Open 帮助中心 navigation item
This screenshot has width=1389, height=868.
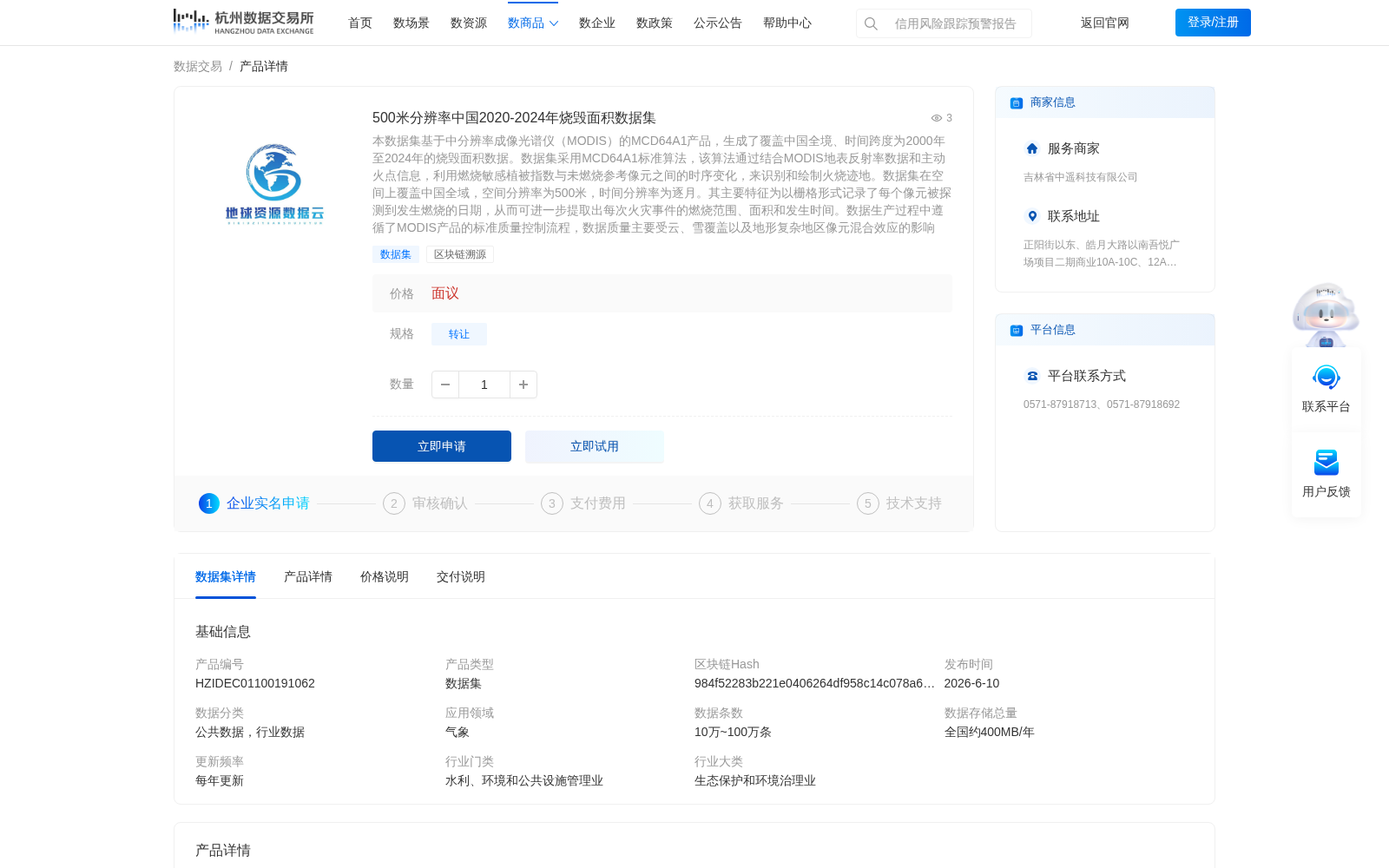tap(787, 23)
